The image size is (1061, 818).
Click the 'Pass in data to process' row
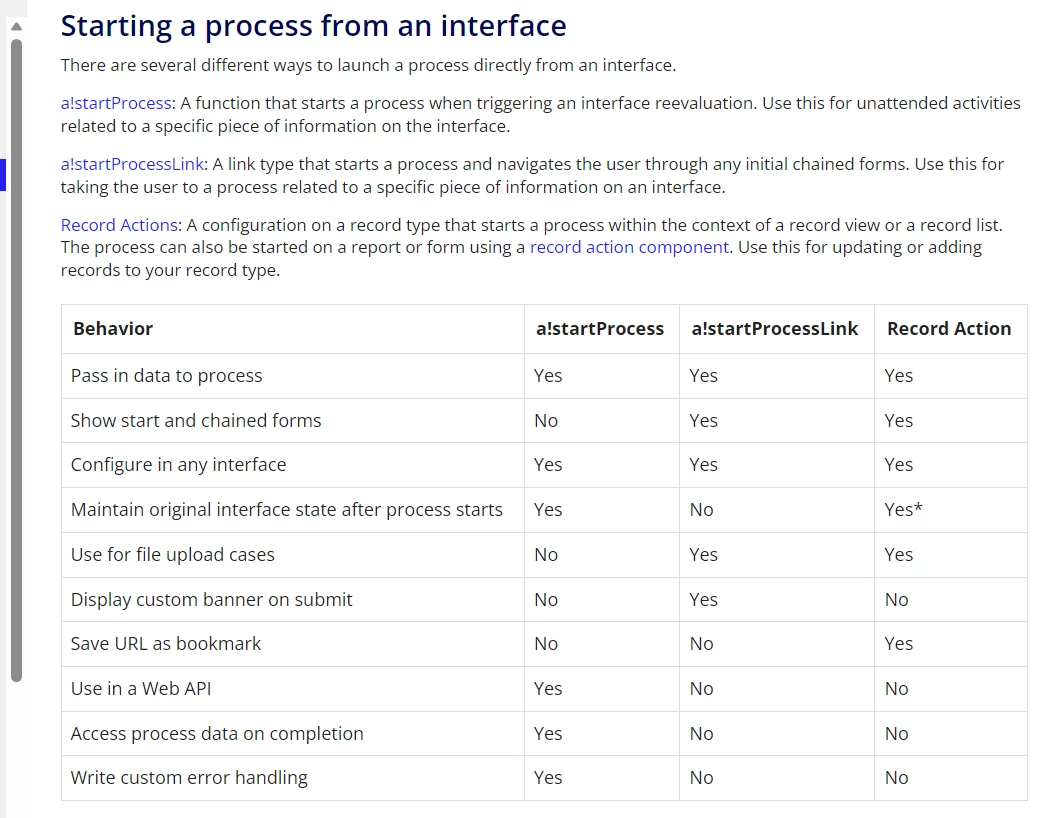click(544, 376)
